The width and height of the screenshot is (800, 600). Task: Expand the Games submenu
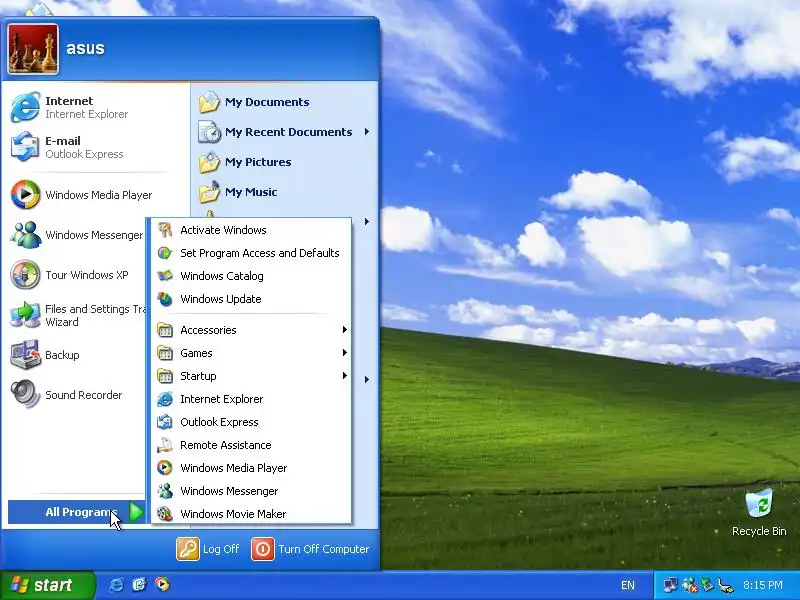(x=251, y=353)
